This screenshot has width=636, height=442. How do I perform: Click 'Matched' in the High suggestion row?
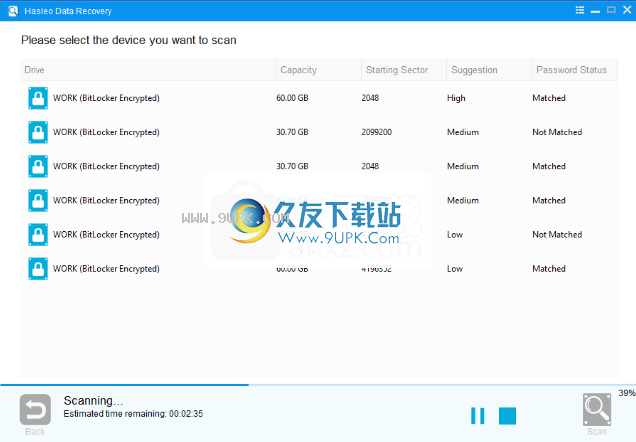549,98
